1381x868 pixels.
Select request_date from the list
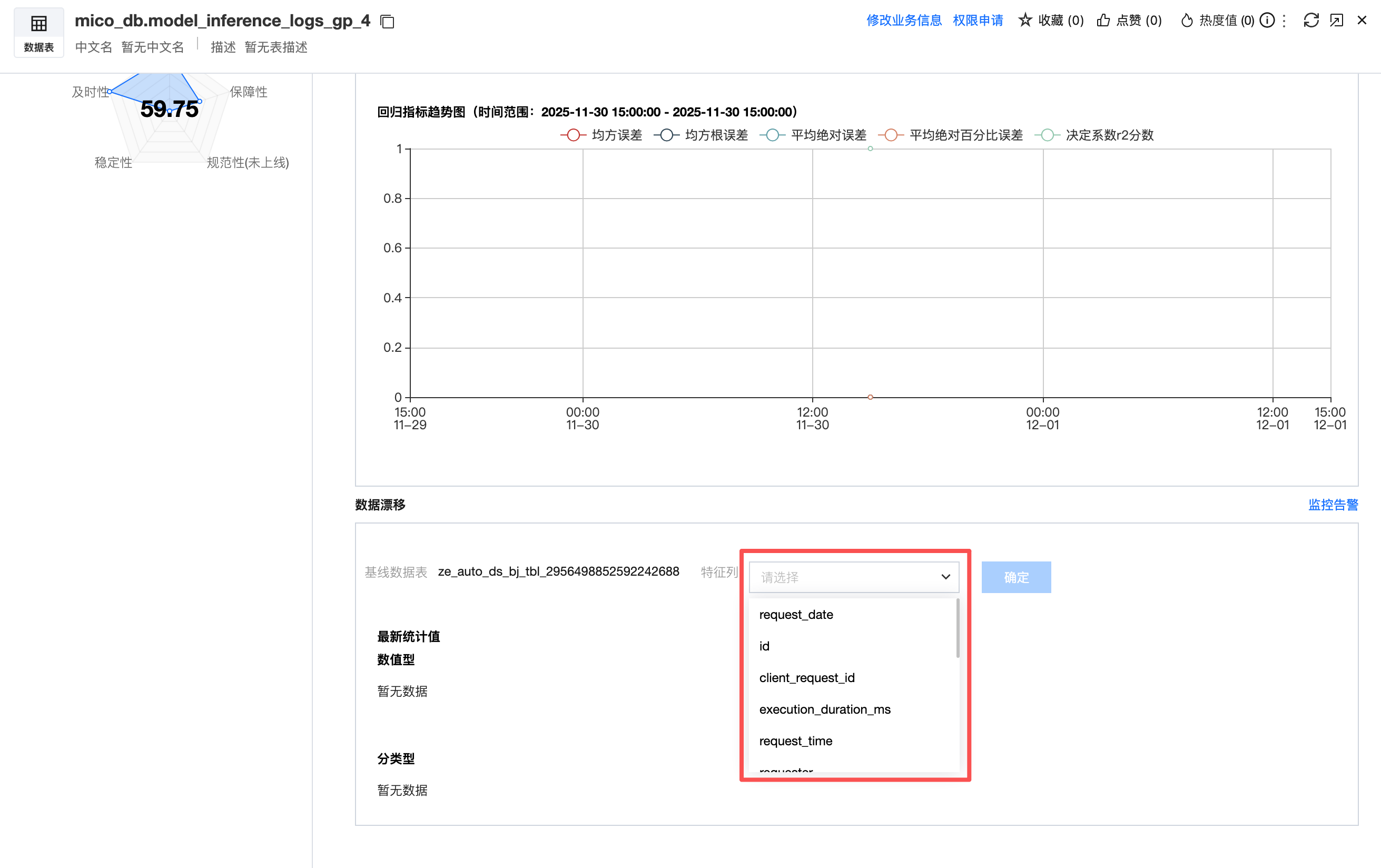pos(796,615)
